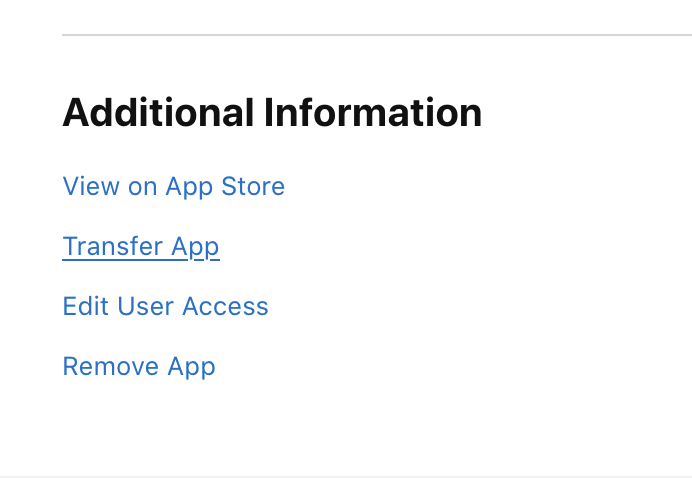The height and width of the screenshot is (478, 692).
Task: Go to View on App Store
Action: [x=173, y=187]
